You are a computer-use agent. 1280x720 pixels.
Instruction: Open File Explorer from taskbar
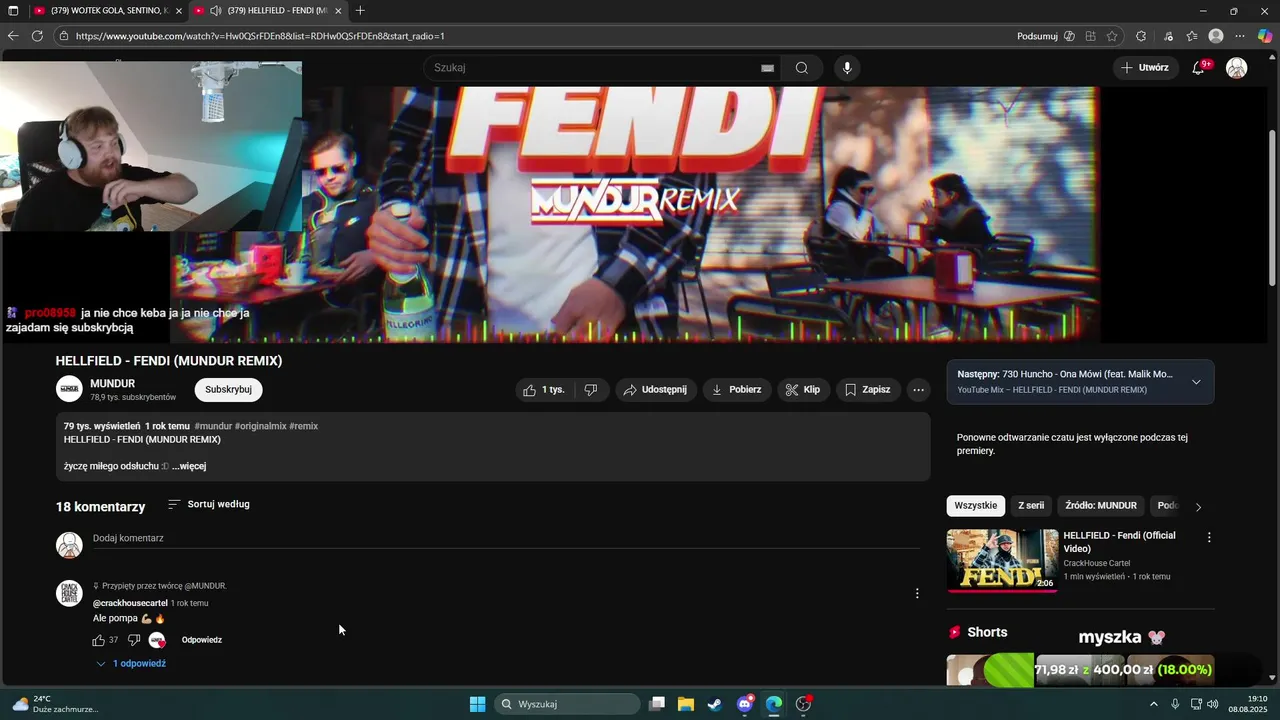pyautogui.click(x=686, y=704)
